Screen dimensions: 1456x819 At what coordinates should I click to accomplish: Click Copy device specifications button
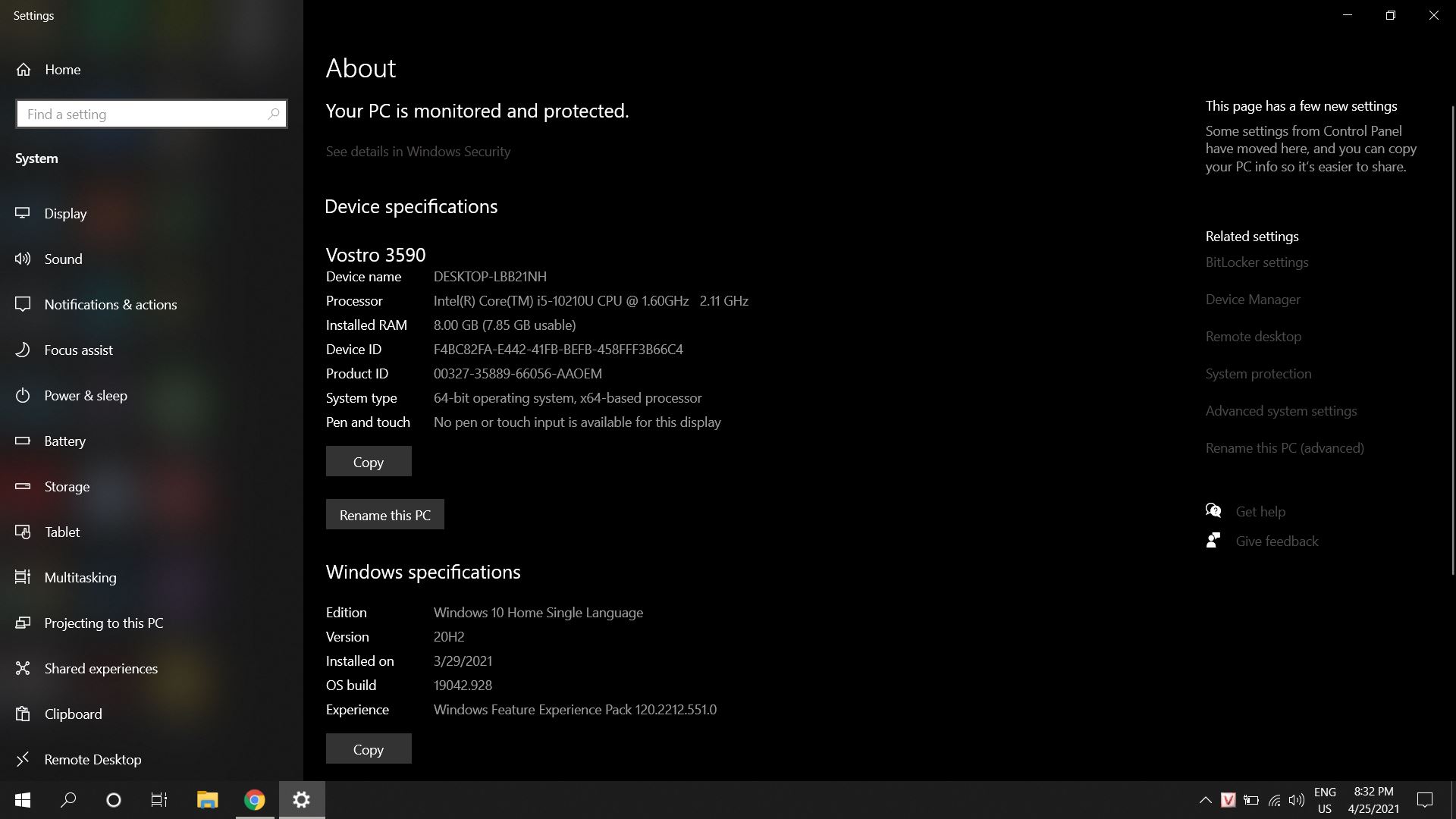pyautogui.click(x=369, y=461)
